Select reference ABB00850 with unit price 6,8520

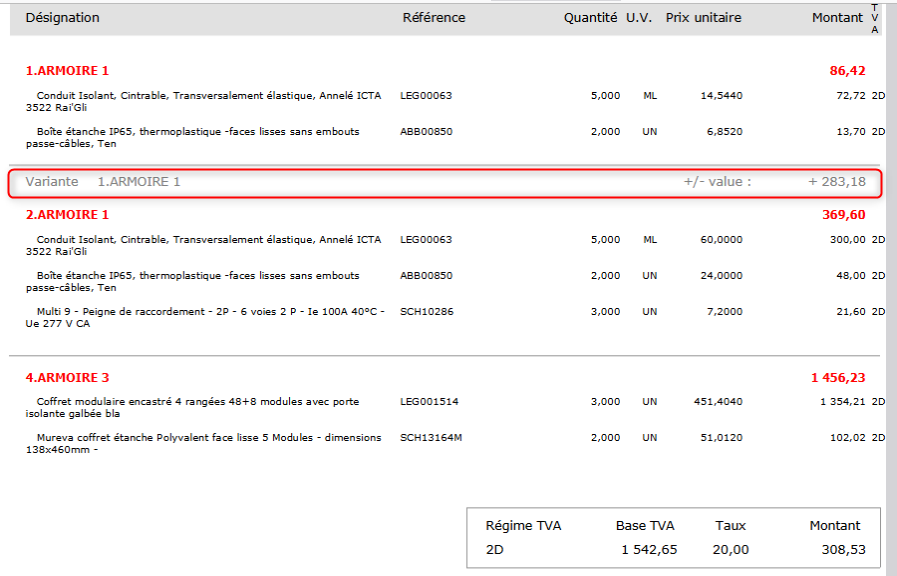click(426, 132)
